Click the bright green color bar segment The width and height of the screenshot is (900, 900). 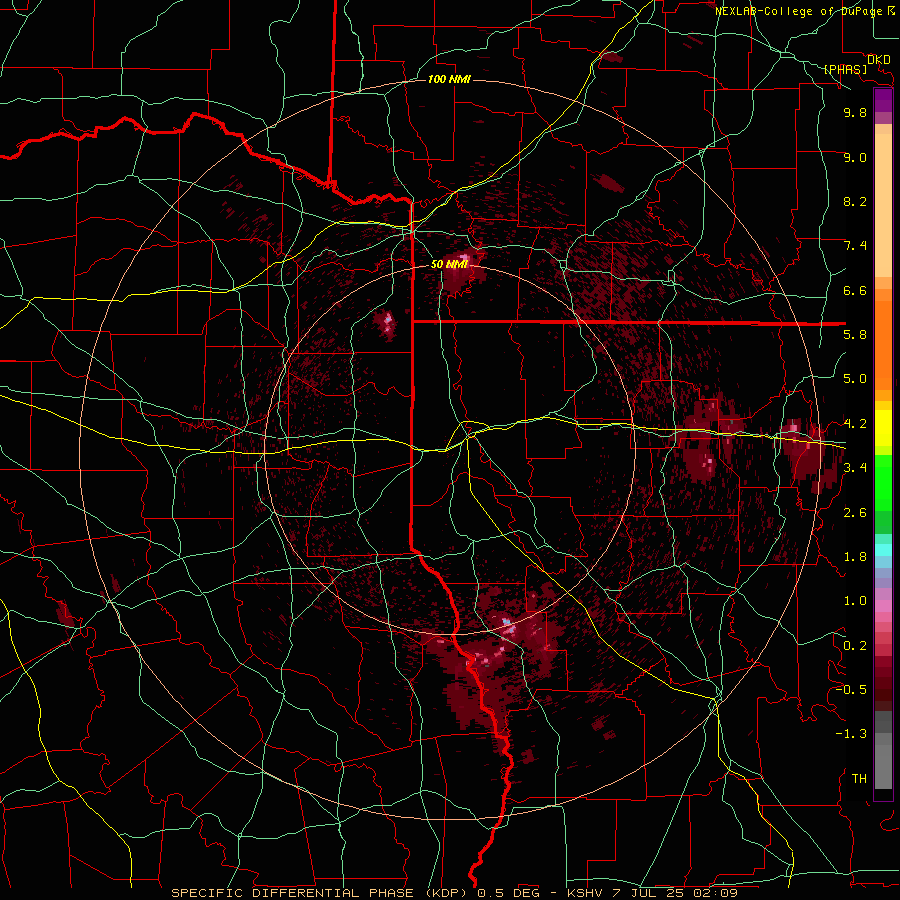(883, 482)
